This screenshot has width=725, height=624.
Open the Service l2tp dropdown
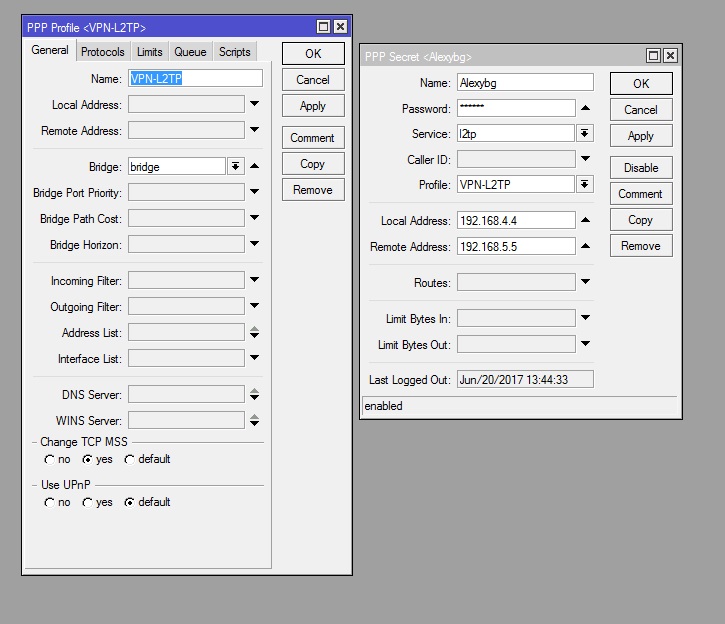[x=585, y=133]
